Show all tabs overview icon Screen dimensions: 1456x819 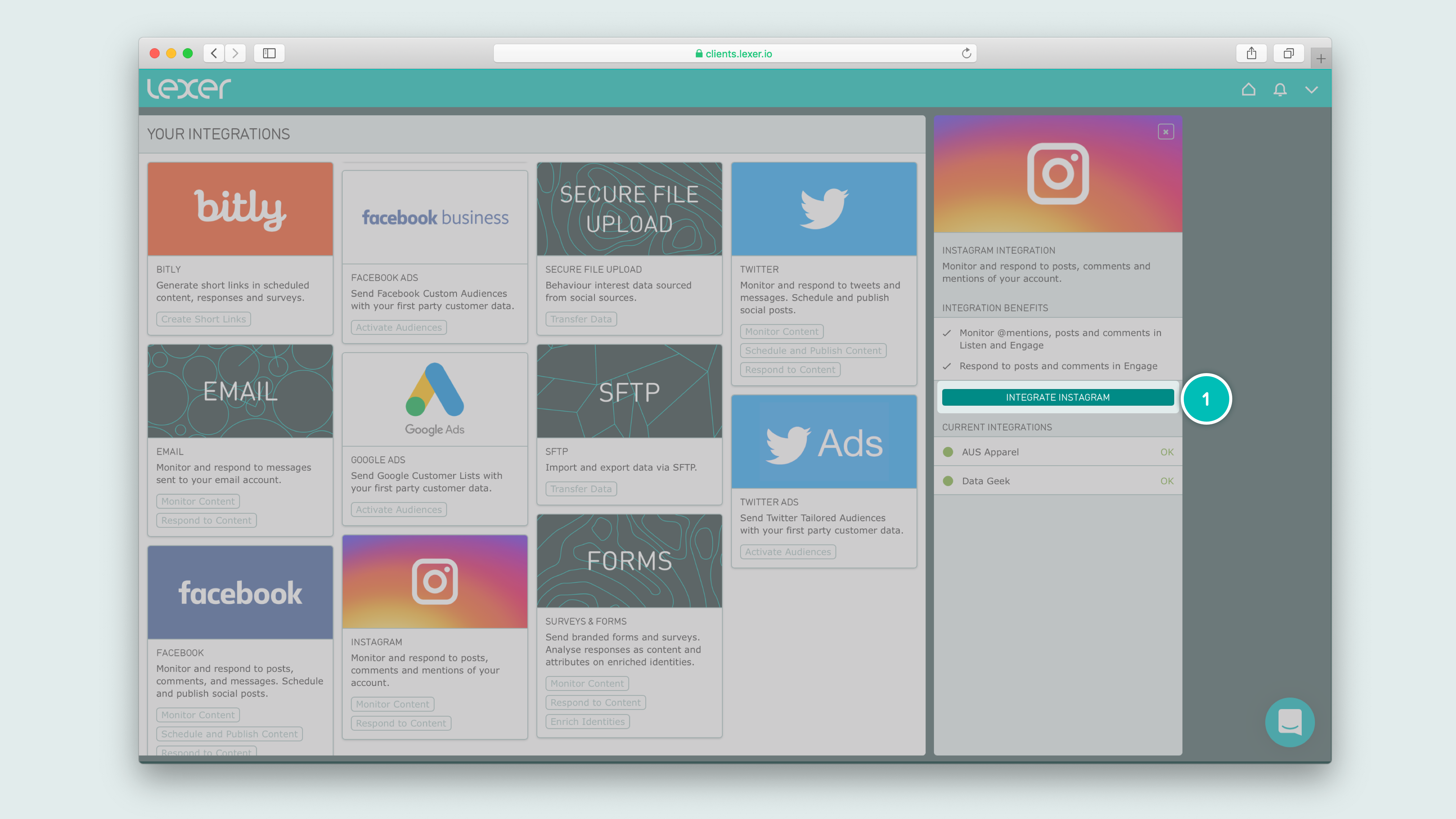(1288, 53)
